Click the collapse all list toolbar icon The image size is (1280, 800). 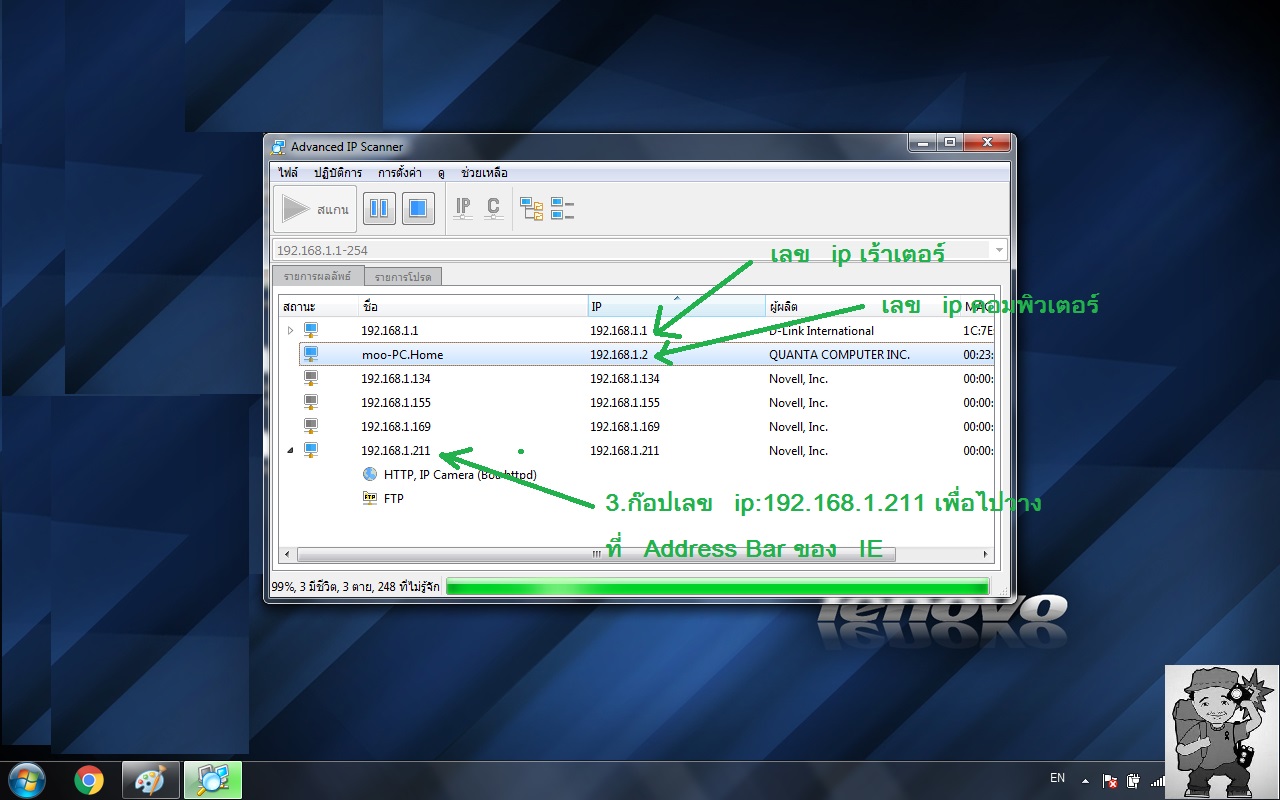tap(562, 209)
